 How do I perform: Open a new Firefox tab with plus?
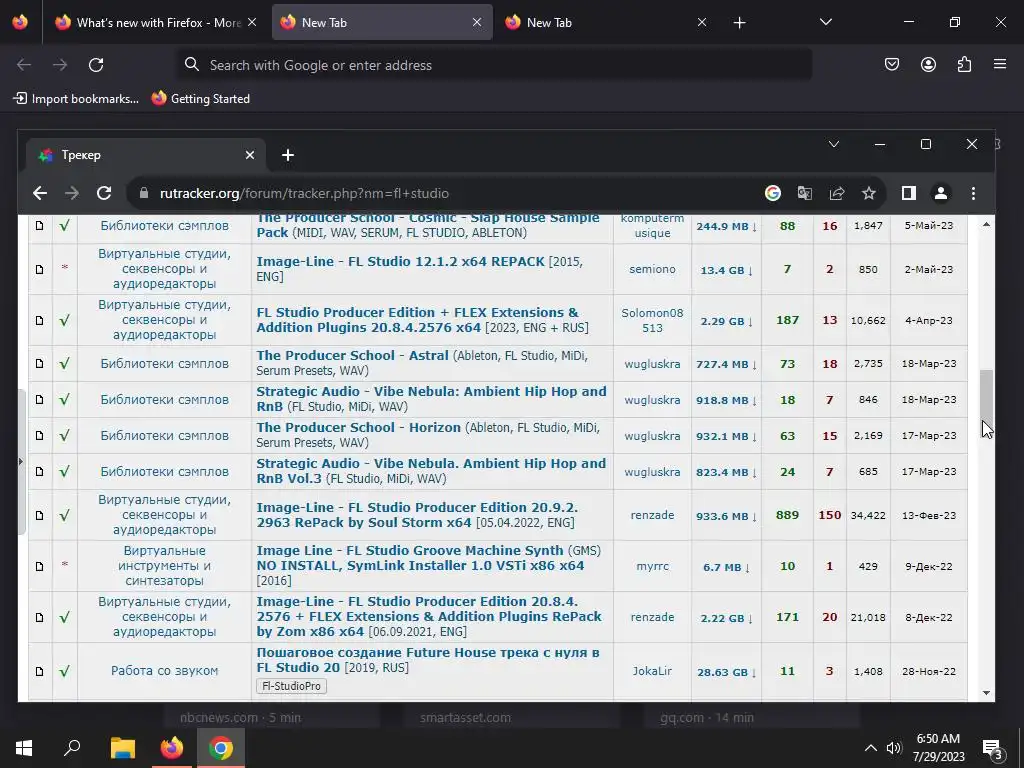739,23
